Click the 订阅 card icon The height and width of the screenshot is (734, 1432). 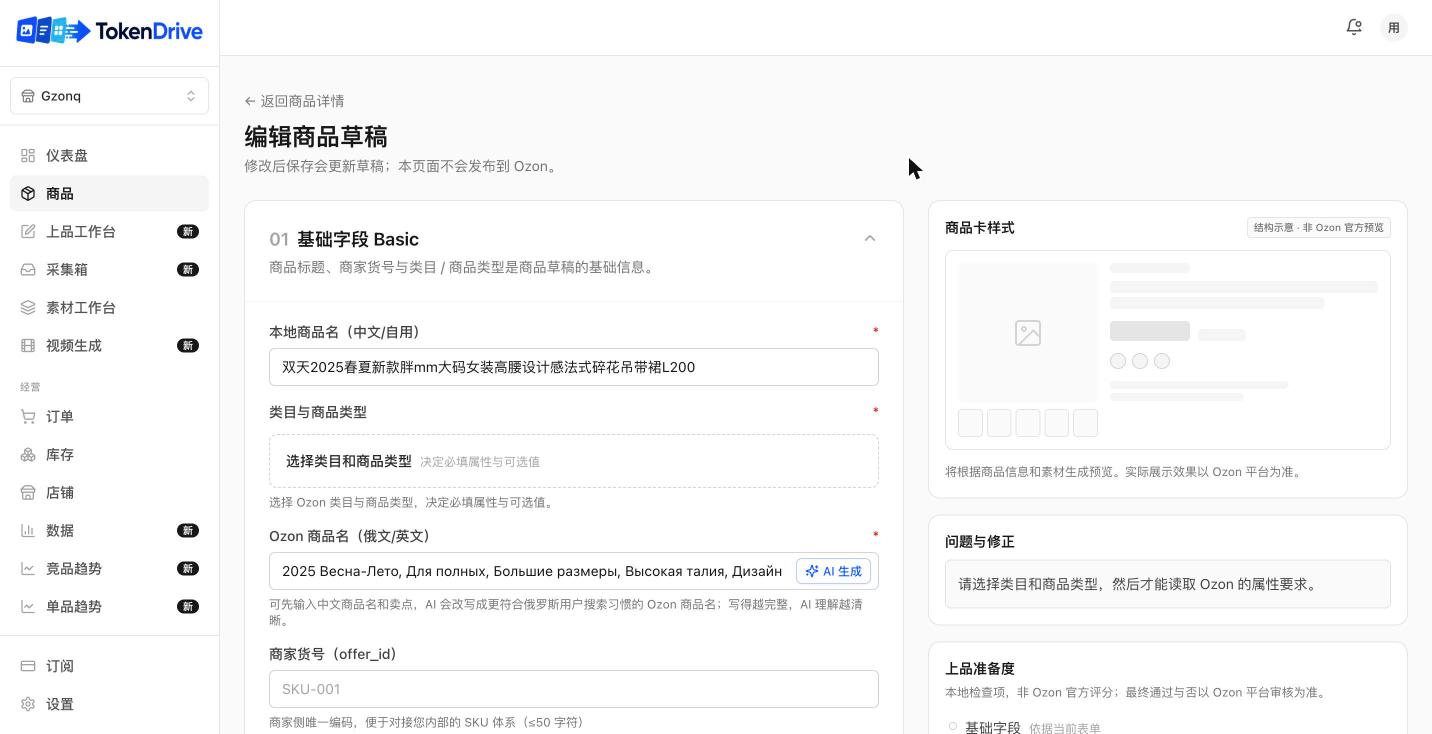point(28,666)
